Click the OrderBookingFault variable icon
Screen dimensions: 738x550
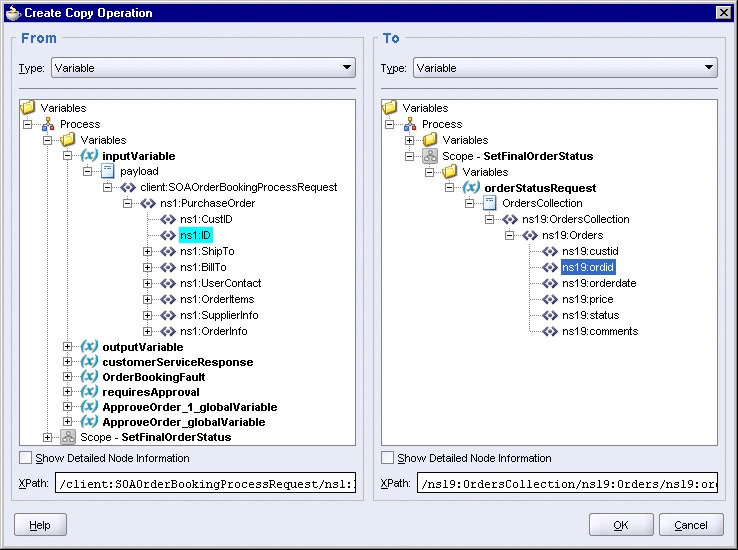coord(89,377)
